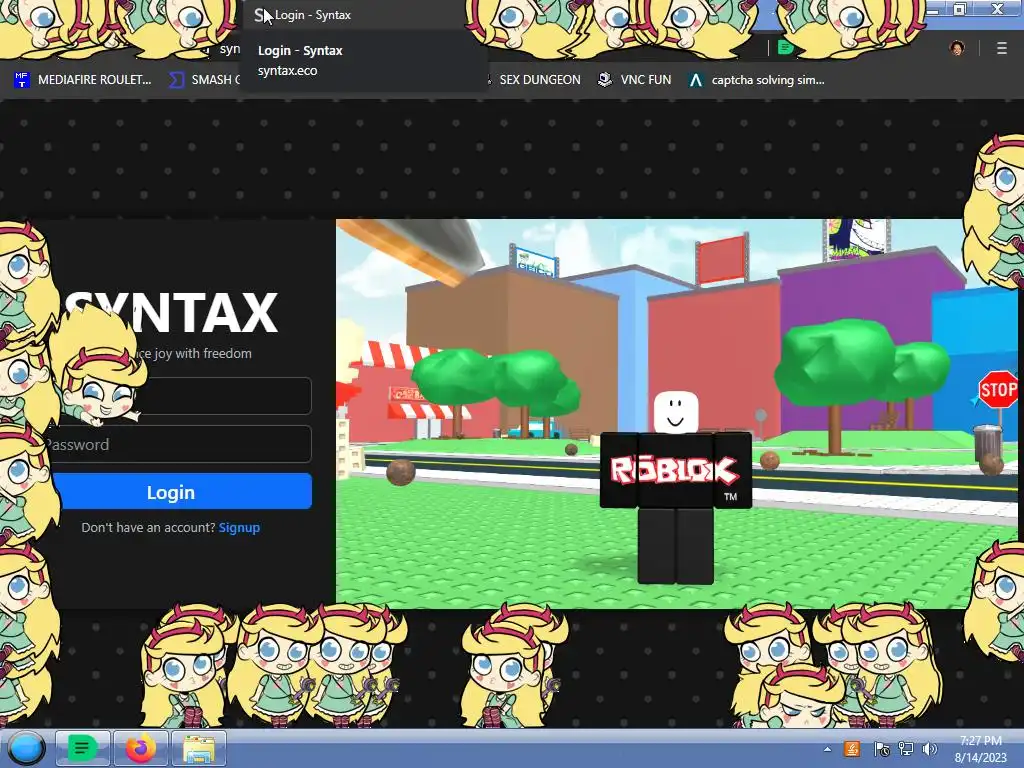Click the VNC FUN bookmark favicon
This screenshot has height=768, width=1024.
point(605,80)
